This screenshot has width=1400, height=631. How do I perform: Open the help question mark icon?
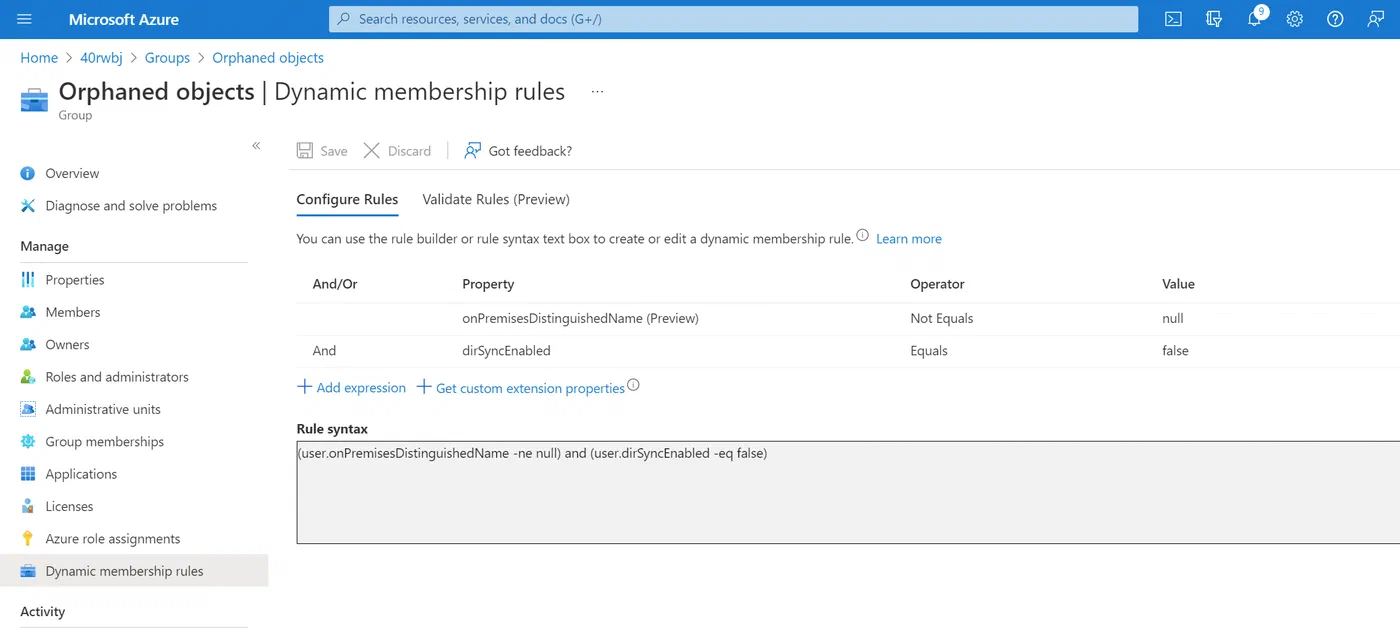(1335, 19)
